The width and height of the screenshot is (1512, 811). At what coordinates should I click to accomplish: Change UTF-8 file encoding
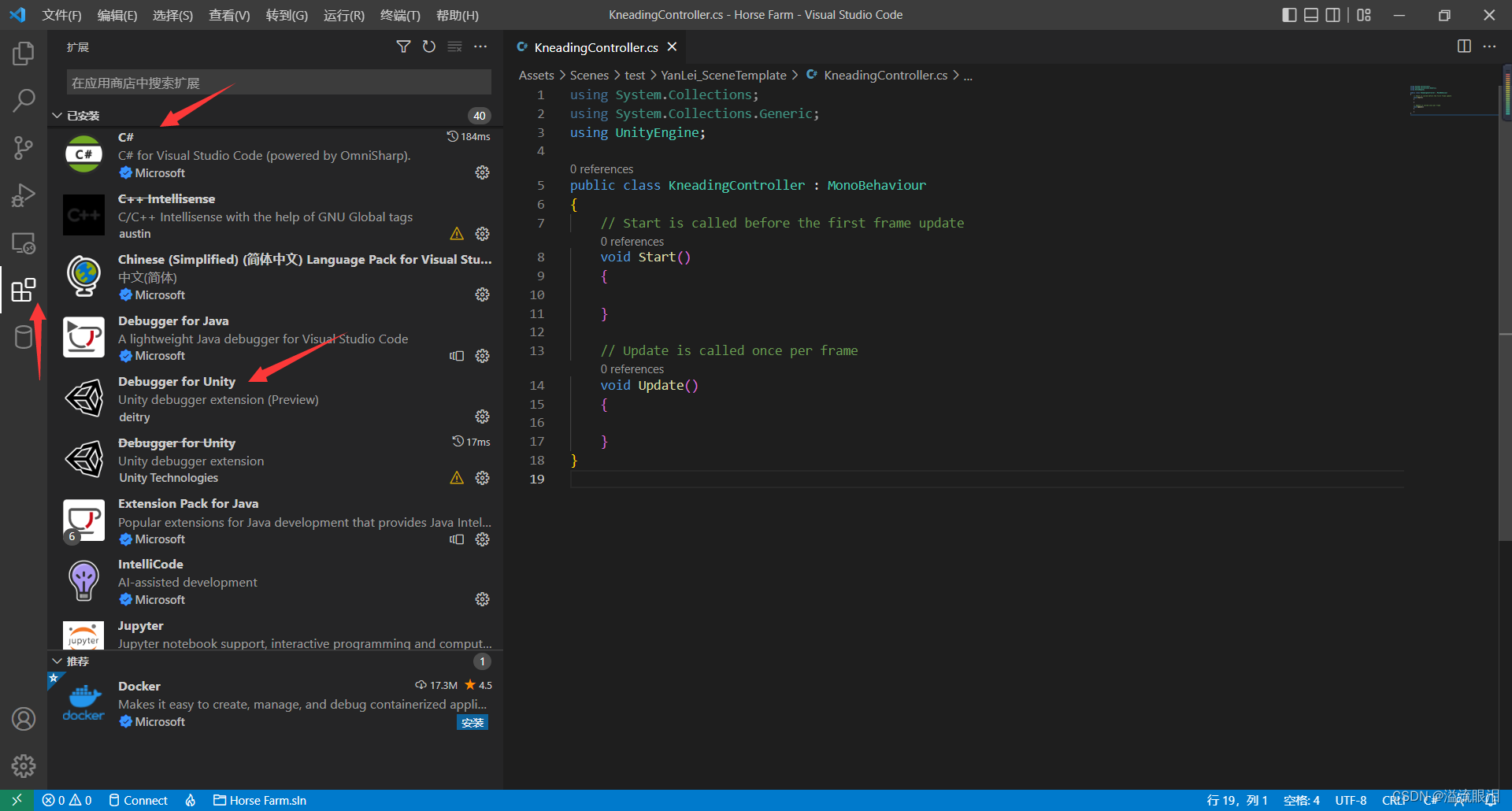[x=1351, y=800]
